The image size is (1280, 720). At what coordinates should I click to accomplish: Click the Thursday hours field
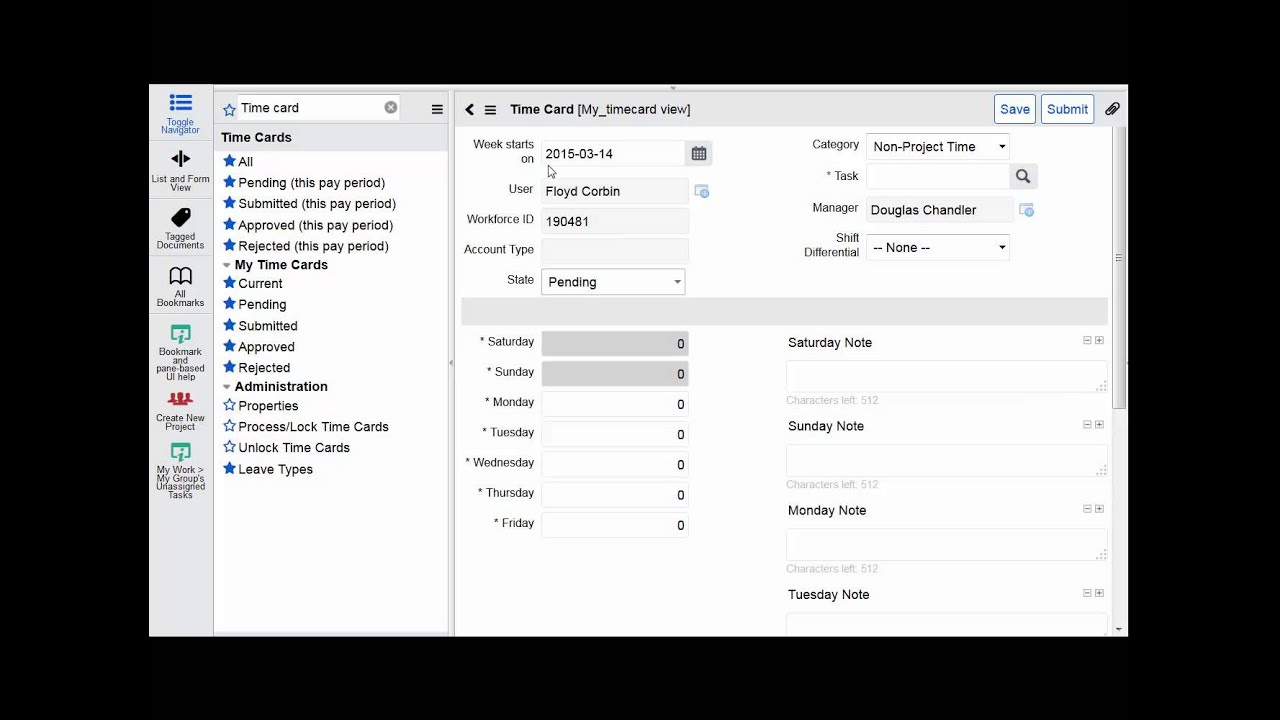pos(614,495)
